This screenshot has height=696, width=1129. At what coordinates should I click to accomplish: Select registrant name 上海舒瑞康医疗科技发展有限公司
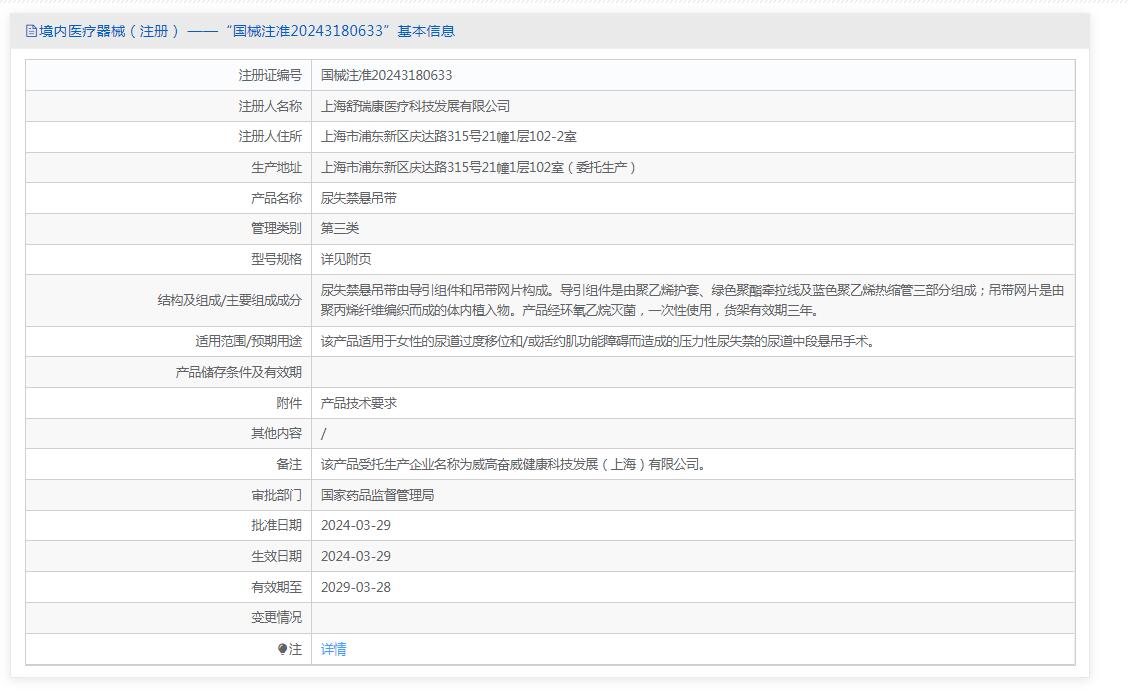415,107
